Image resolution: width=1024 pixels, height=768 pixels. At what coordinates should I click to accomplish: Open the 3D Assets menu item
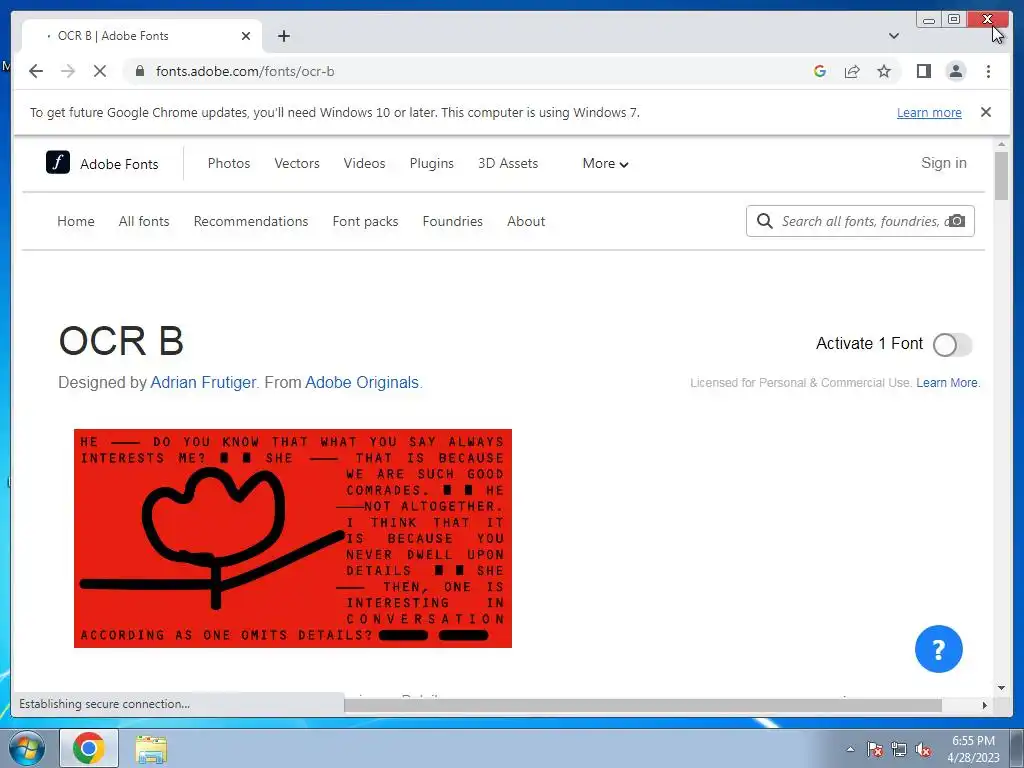click(508, 163)
